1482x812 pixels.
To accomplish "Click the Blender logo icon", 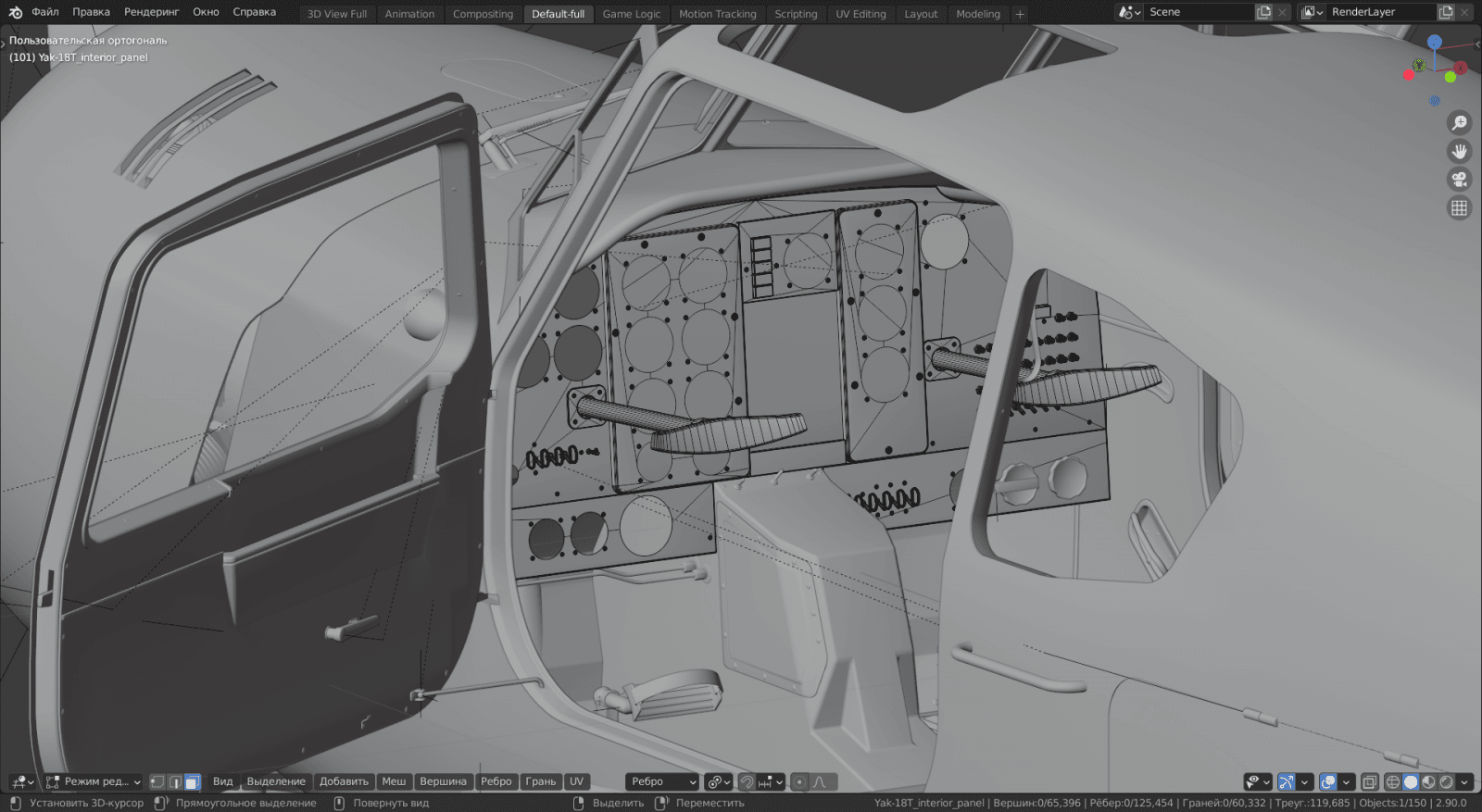I will point(16,12).
